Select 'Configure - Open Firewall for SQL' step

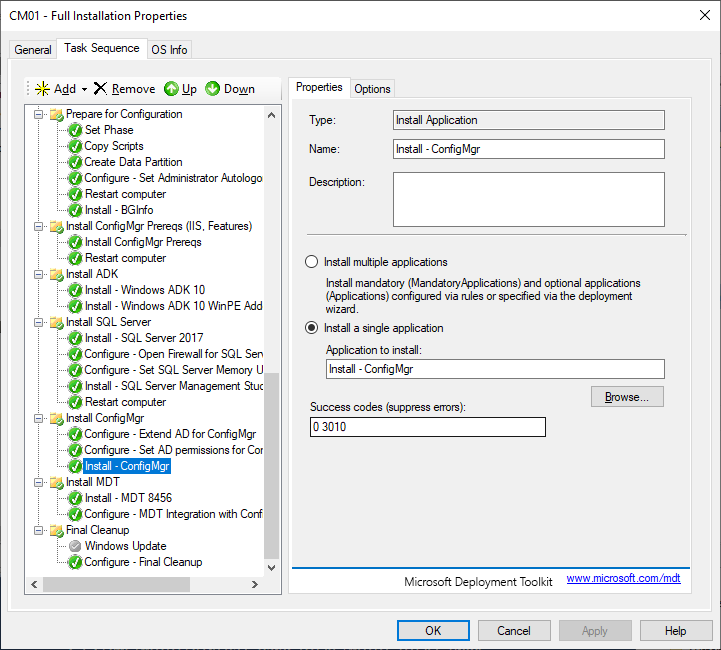pyautogui.click(x=173, y=354)
